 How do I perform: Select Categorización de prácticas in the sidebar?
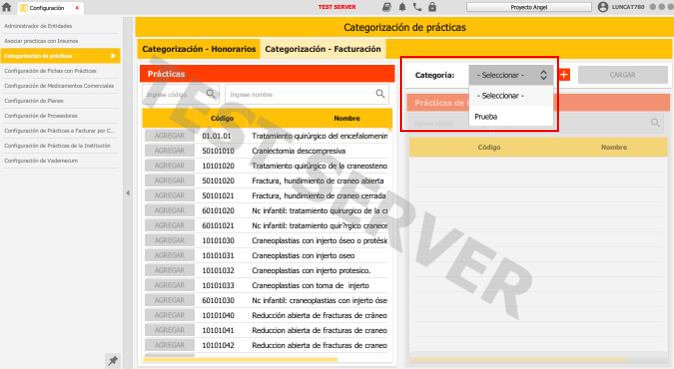point(60,56)
